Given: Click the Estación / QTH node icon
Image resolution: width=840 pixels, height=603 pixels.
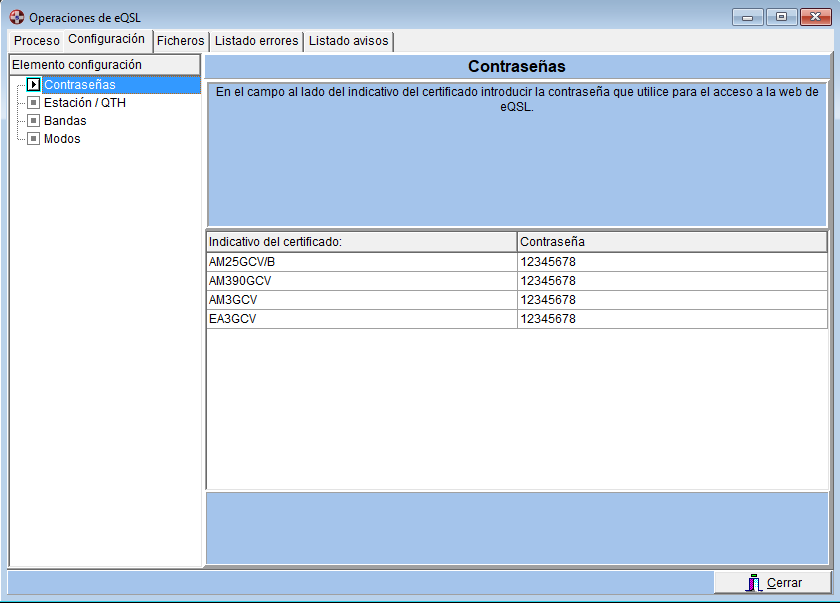Looking at the screenshot, I should pos(33,103).
